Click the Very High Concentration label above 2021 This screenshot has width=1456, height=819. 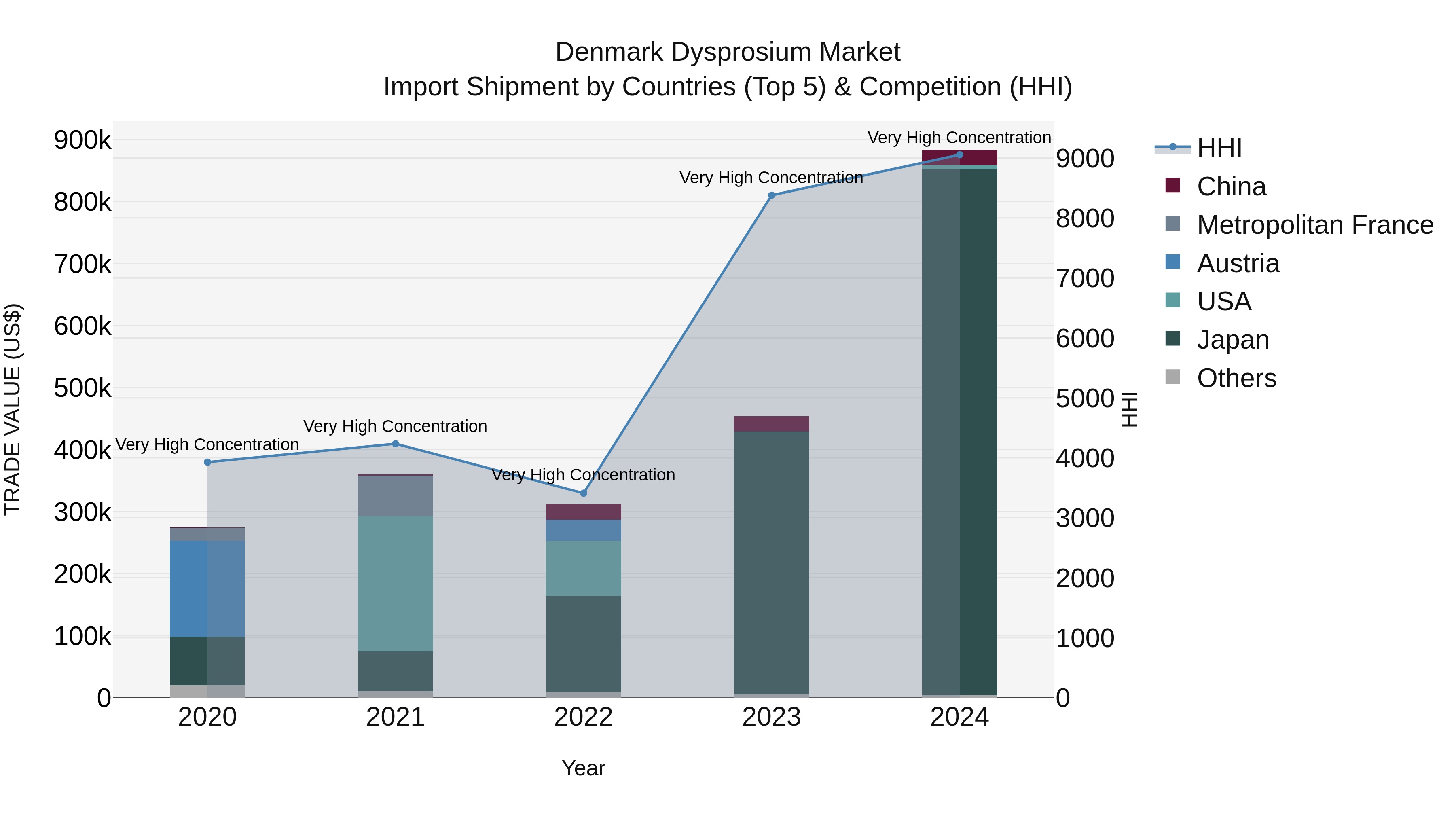(395, 426)
